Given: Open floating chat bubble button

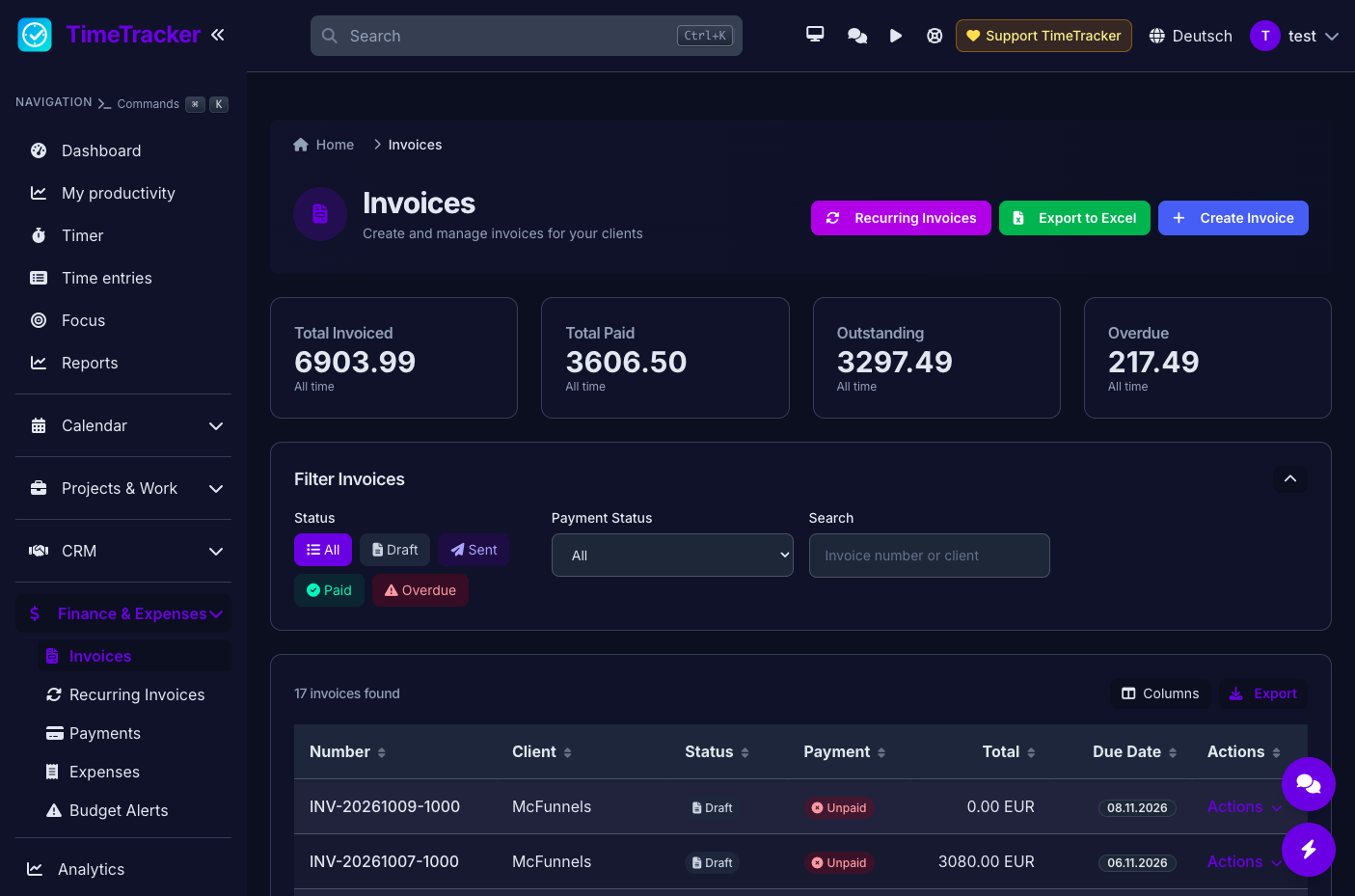Looking at the screenshot, I should click(x=1309, y=784).
